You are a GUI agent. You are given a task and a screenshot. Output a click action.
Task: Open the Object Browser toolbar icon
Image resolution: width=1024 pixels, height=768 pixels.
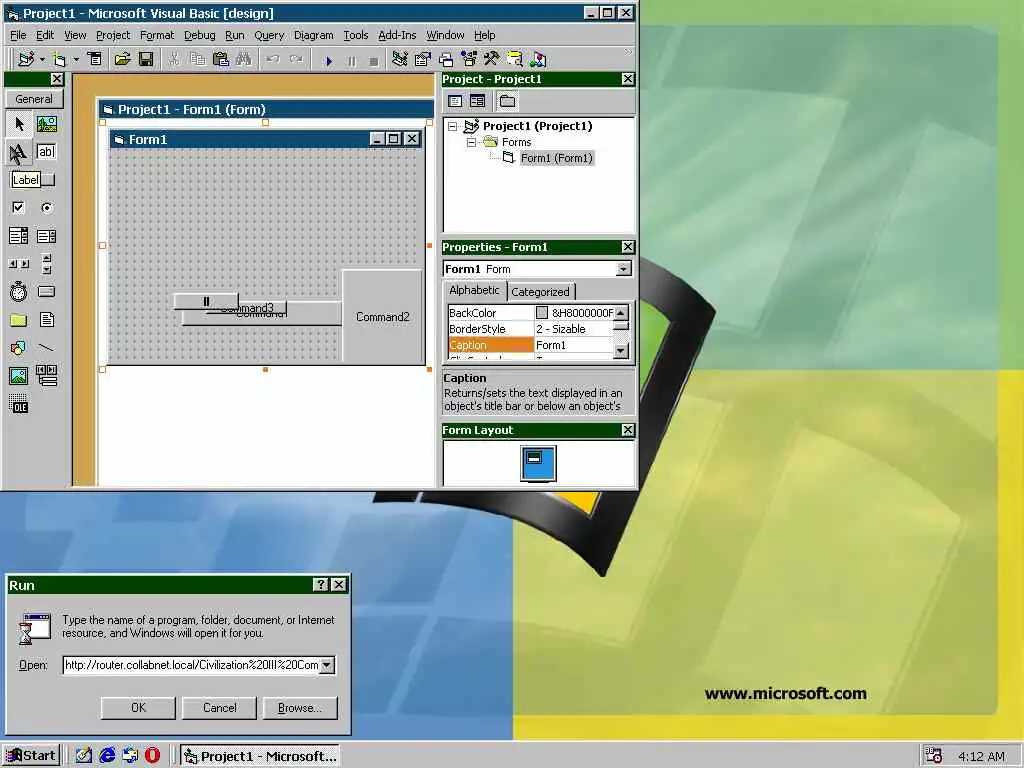point(469,59)
